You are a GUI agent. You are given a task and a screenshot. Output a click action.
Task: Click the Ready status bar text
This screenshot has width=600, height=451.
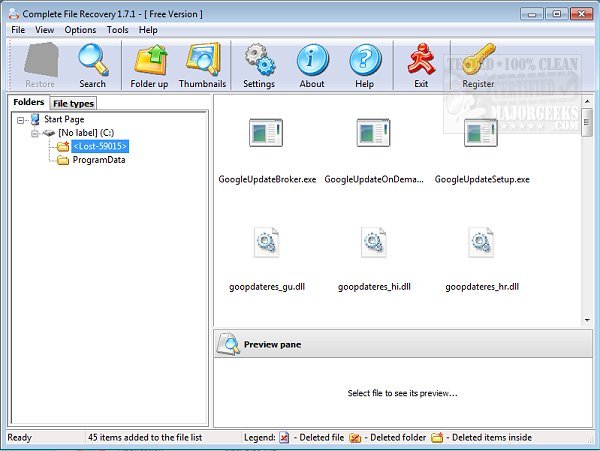tap(20, 438)
